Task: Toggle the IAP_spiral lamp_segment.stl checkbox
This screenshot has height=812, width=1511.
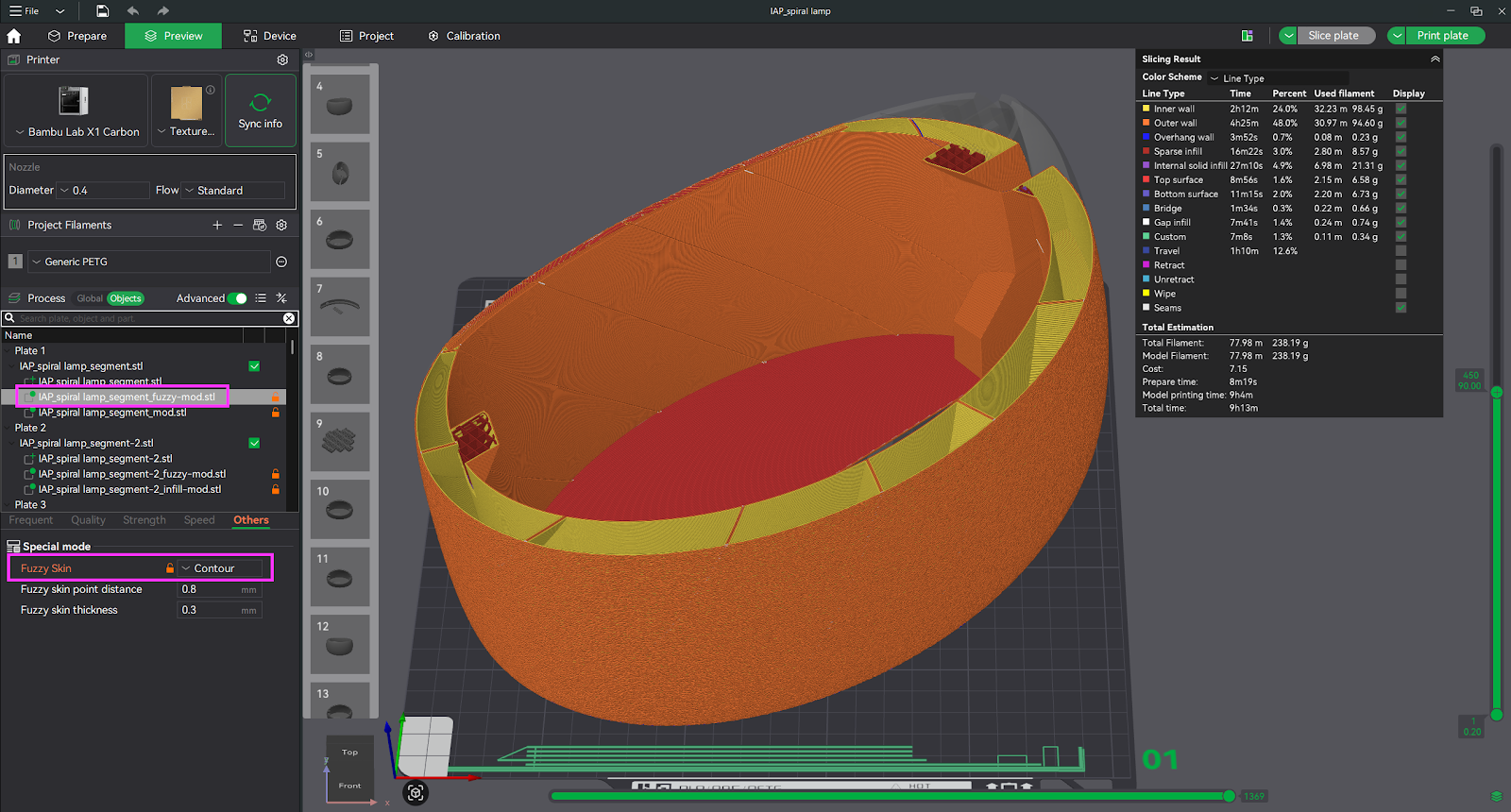Action: click(254, 366)
